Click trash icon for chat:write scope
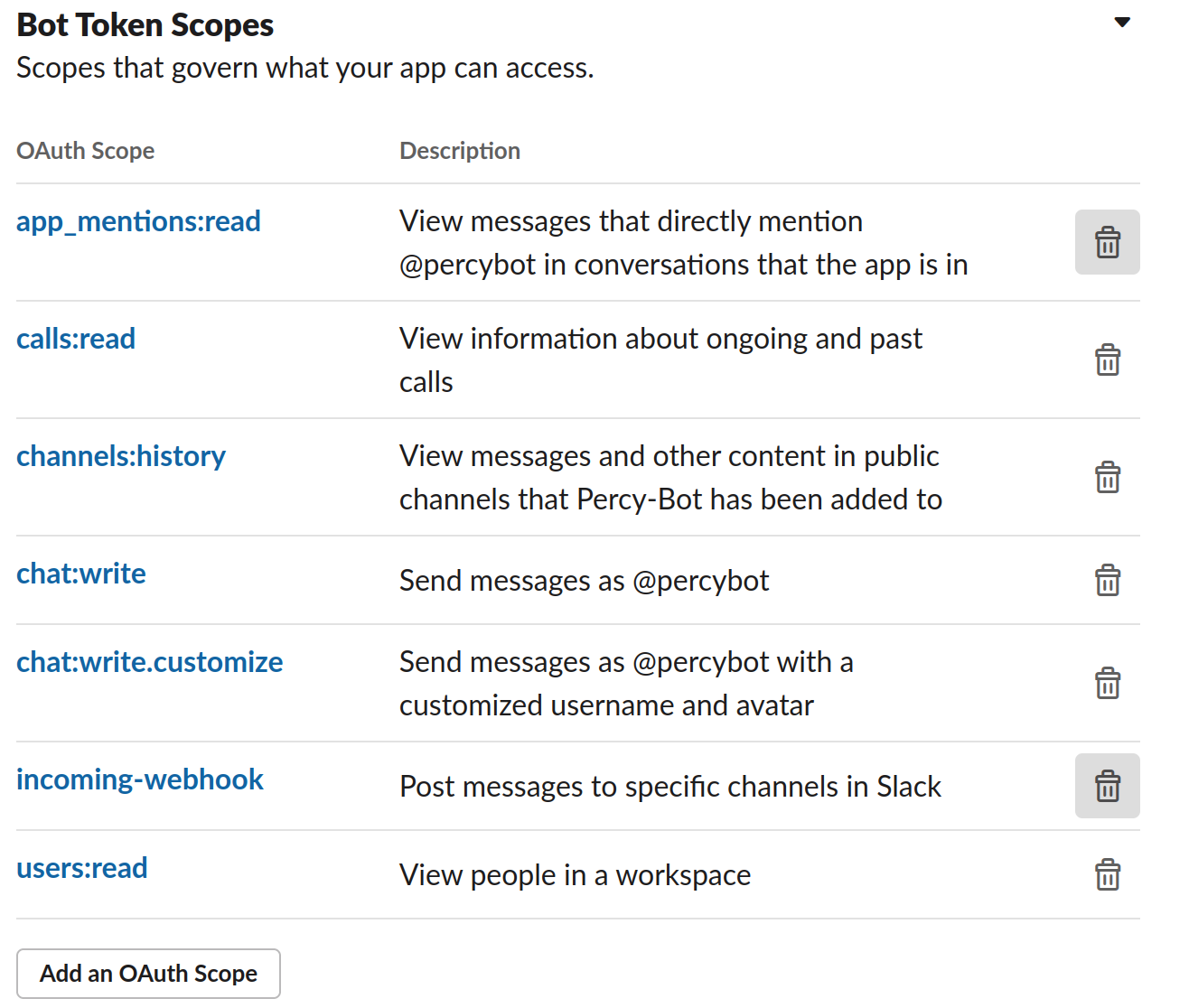Image resolution: width=1189 pixels, height=1008 pixels. pyautogui.click(x=1107, y=580)
